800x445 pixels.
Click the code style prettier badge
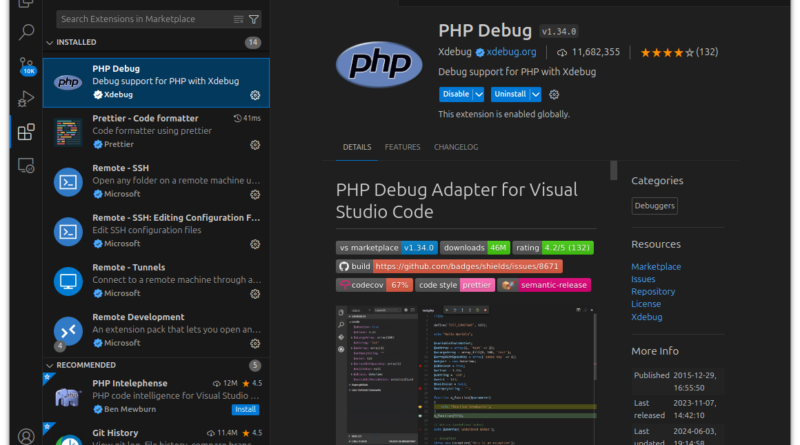coord(455,285)
